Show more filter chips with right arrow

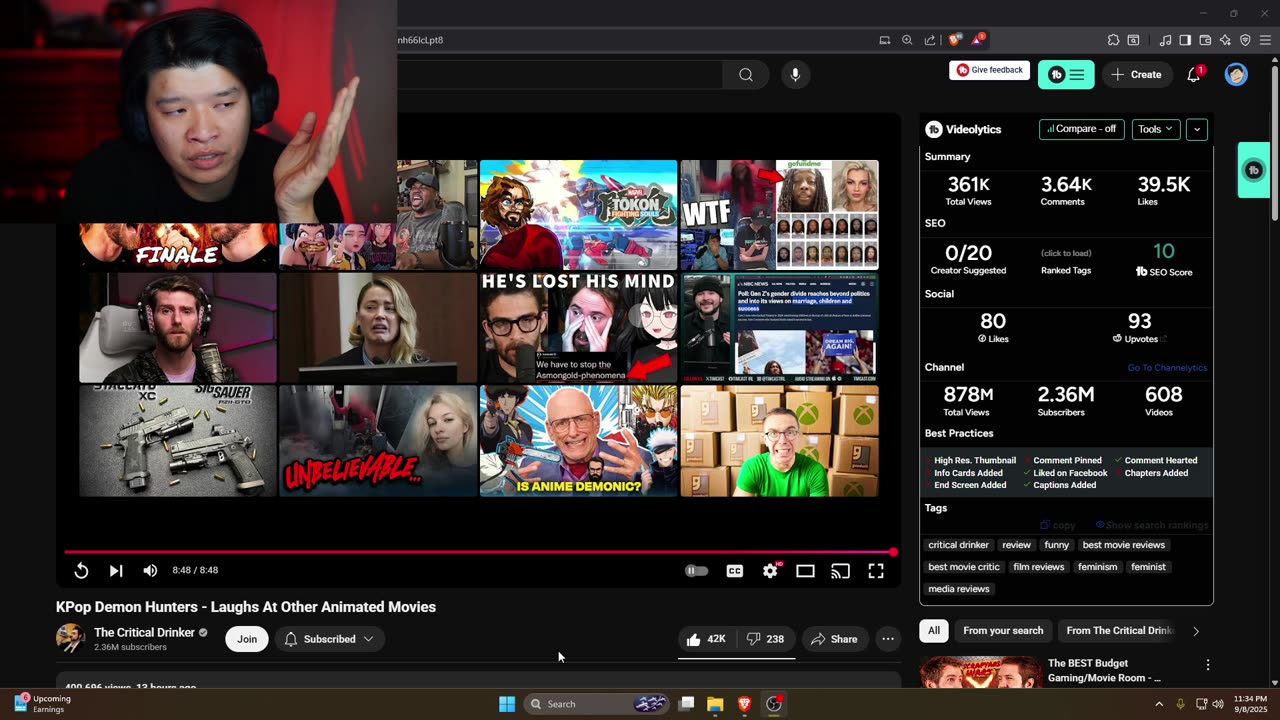tap(1196, 631)
